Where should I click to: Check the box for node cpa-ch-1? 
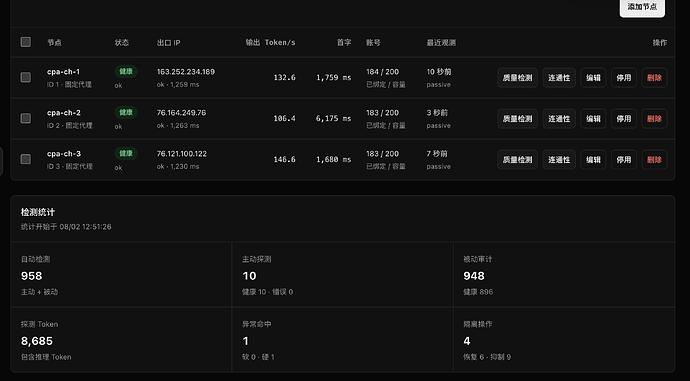[26, 77]
